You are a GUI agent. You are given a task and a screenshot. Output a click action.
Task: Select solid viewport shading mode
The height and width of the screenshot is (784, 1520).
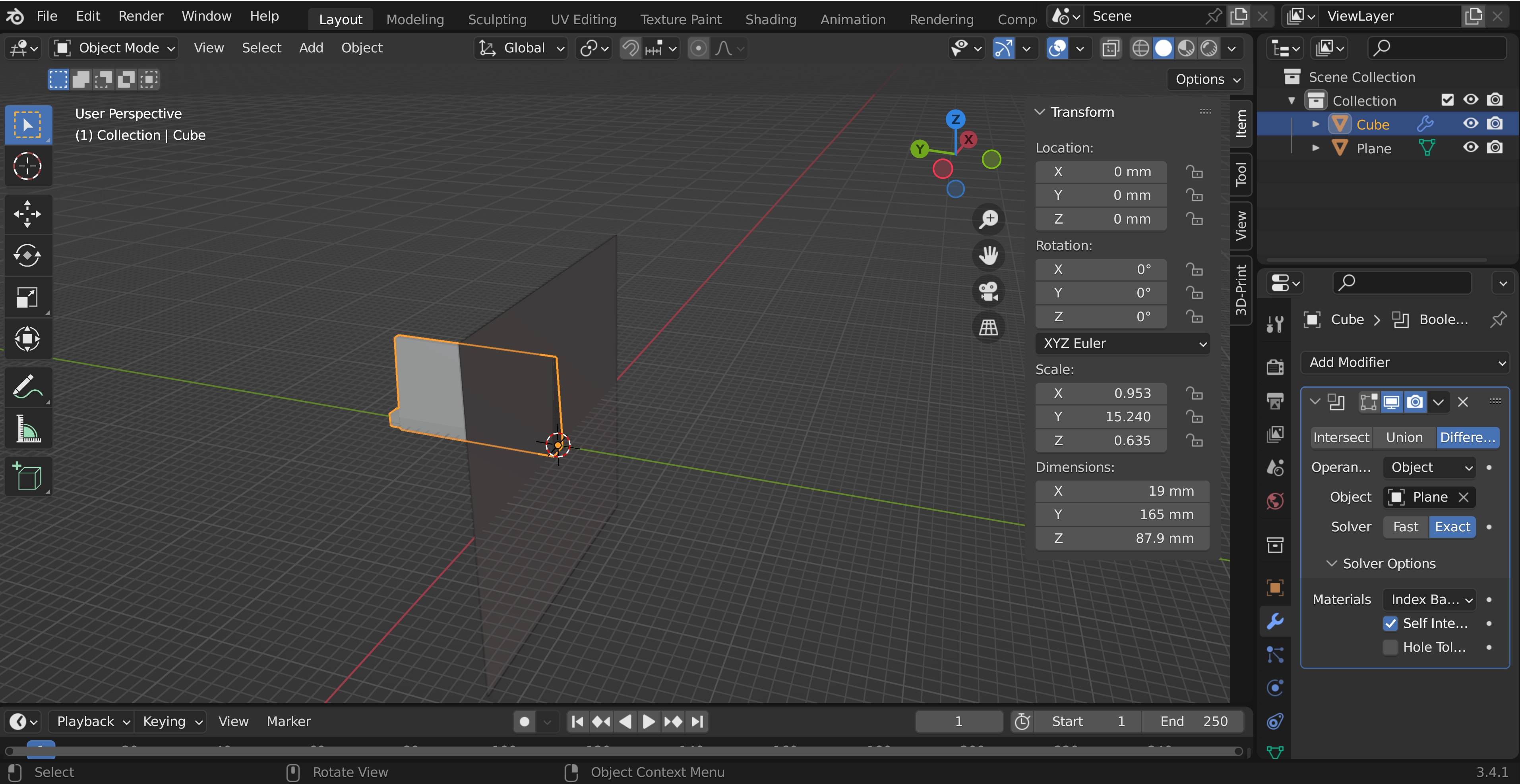click(1163, 48)
